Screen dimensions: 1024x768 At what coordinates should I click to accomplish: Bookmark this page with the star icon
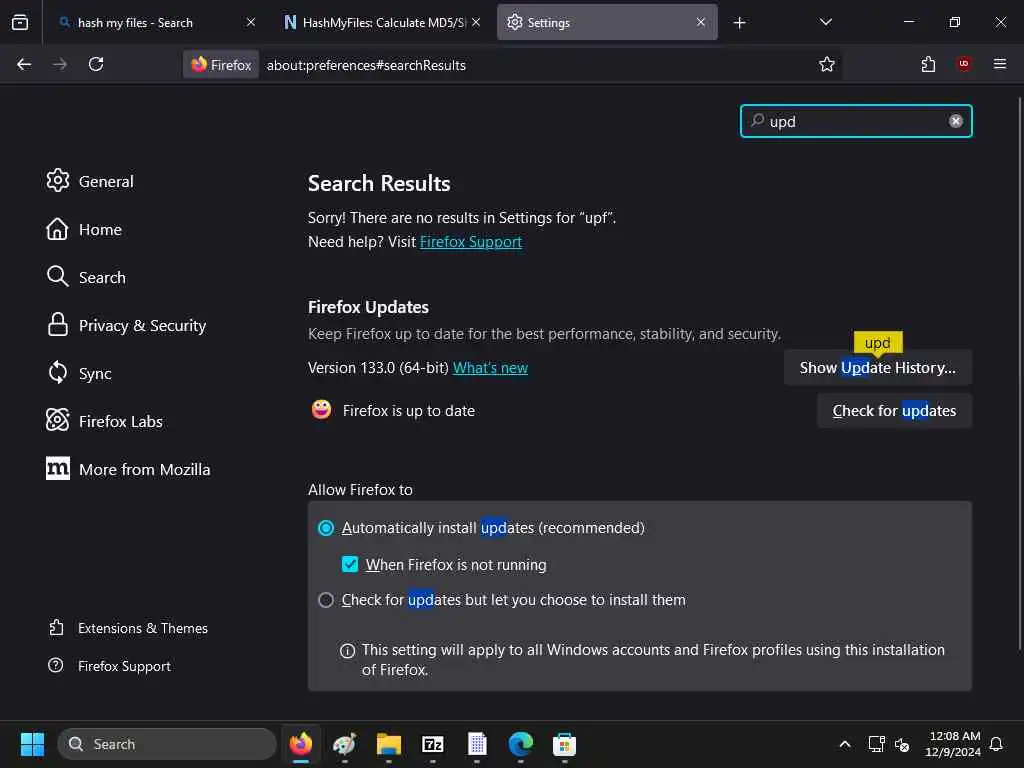pyautogui.click(x=827, y=64)
